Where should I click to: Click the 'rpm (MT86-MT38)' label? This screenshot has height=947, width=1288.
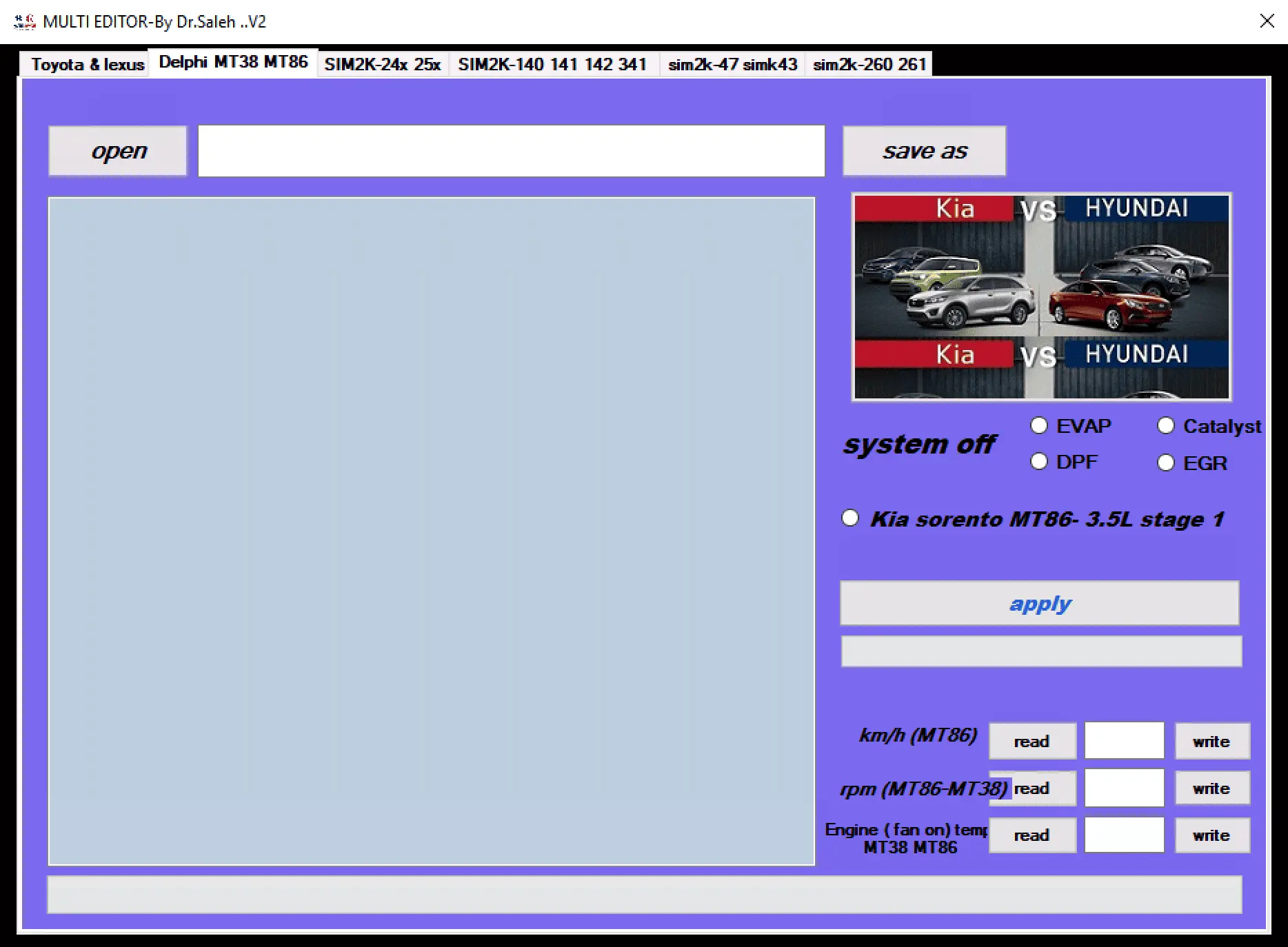coord(924,788)
